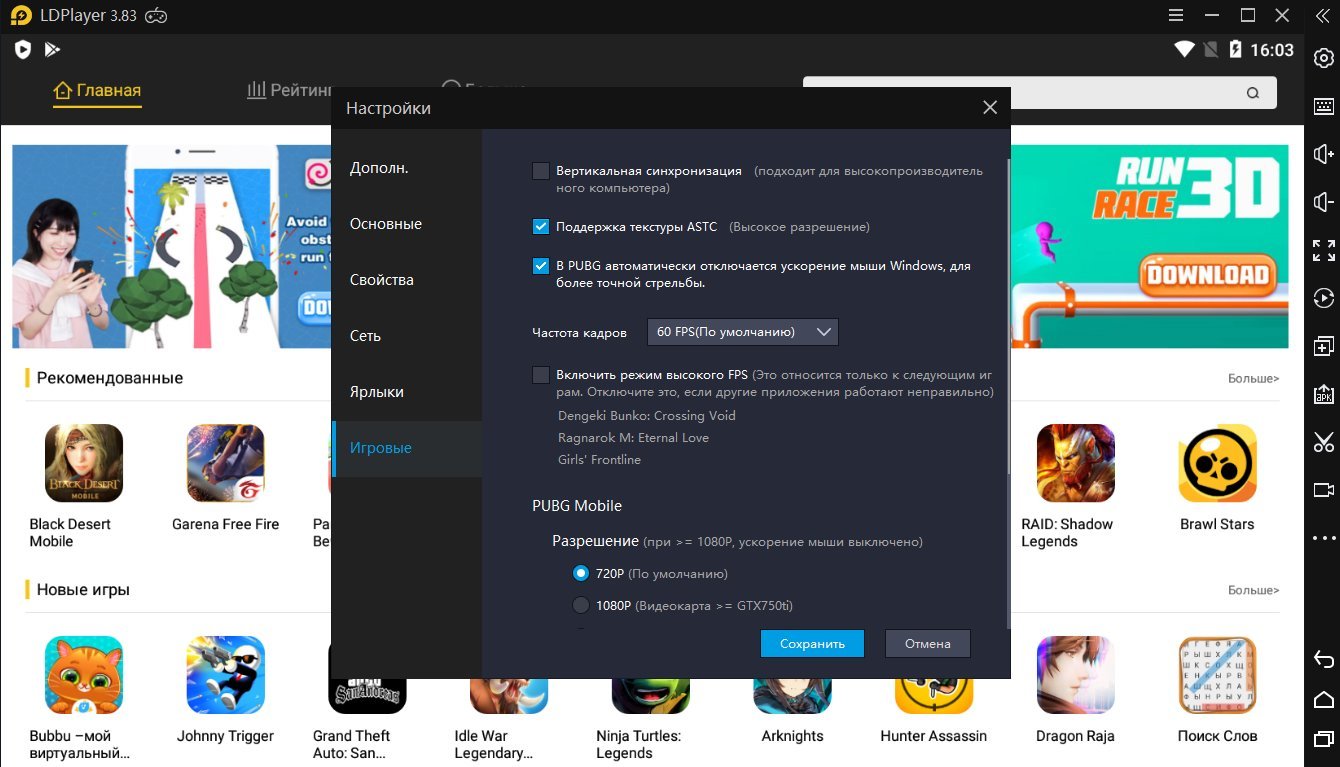This screenshot has width=1340, height=767.
Task: Start the video recorder from the sidebar
Action: point(1323,490)
